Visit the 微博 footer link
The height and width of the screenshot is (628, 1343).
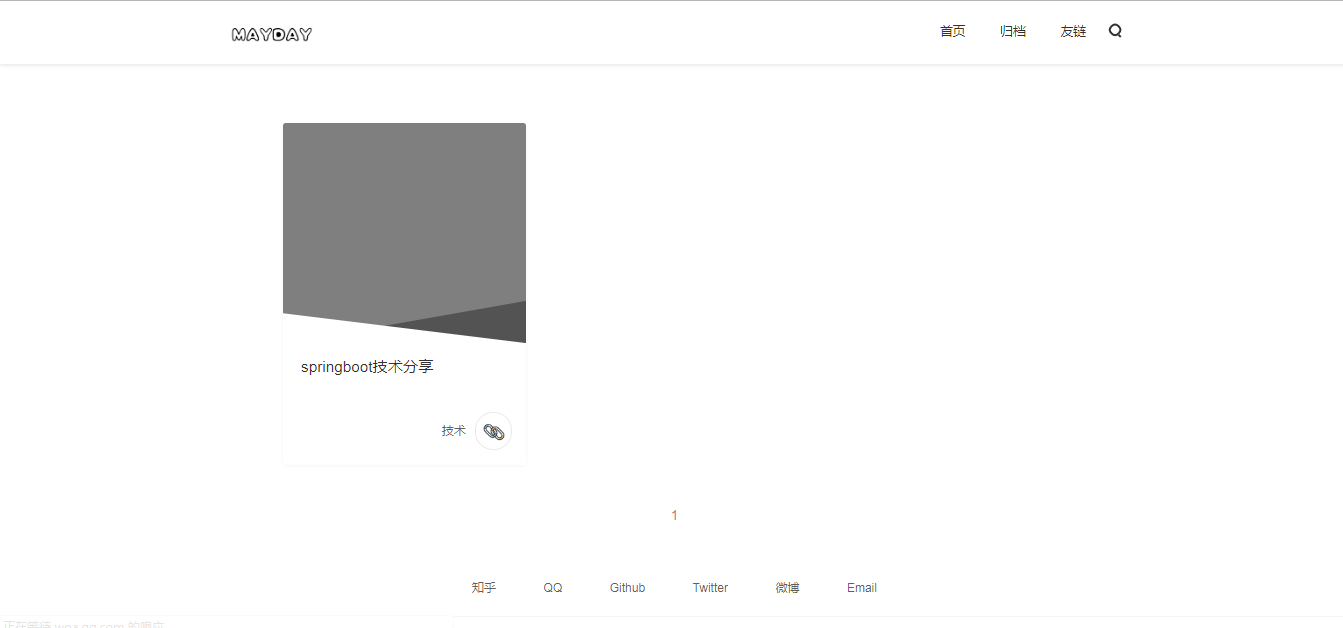coord(787,588)
